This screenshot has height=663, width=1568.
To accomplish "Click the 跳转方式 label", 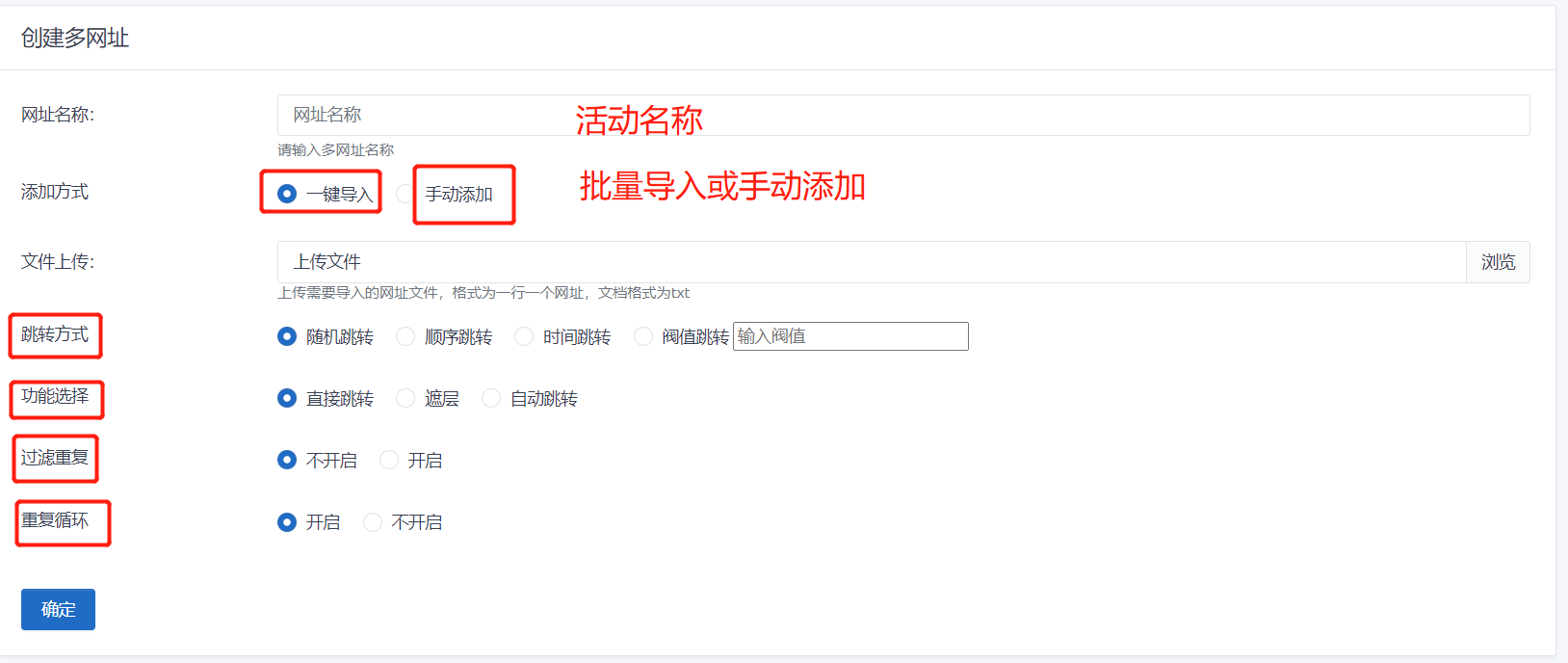I will tap(55, 334).
